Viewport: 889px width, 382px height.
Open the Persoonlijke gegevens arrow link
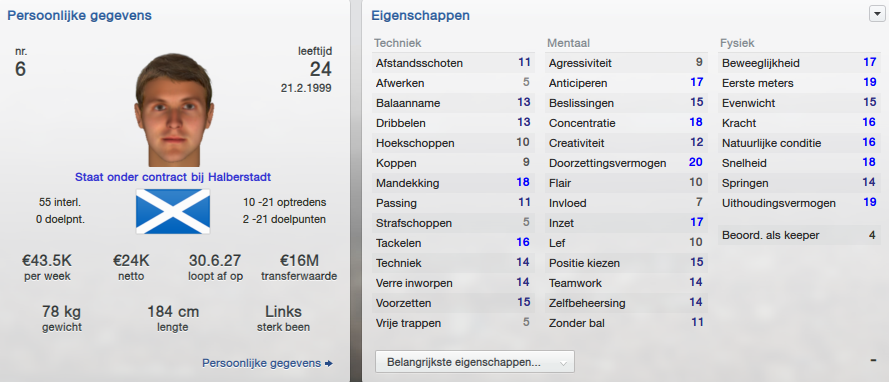coord(267,363)
